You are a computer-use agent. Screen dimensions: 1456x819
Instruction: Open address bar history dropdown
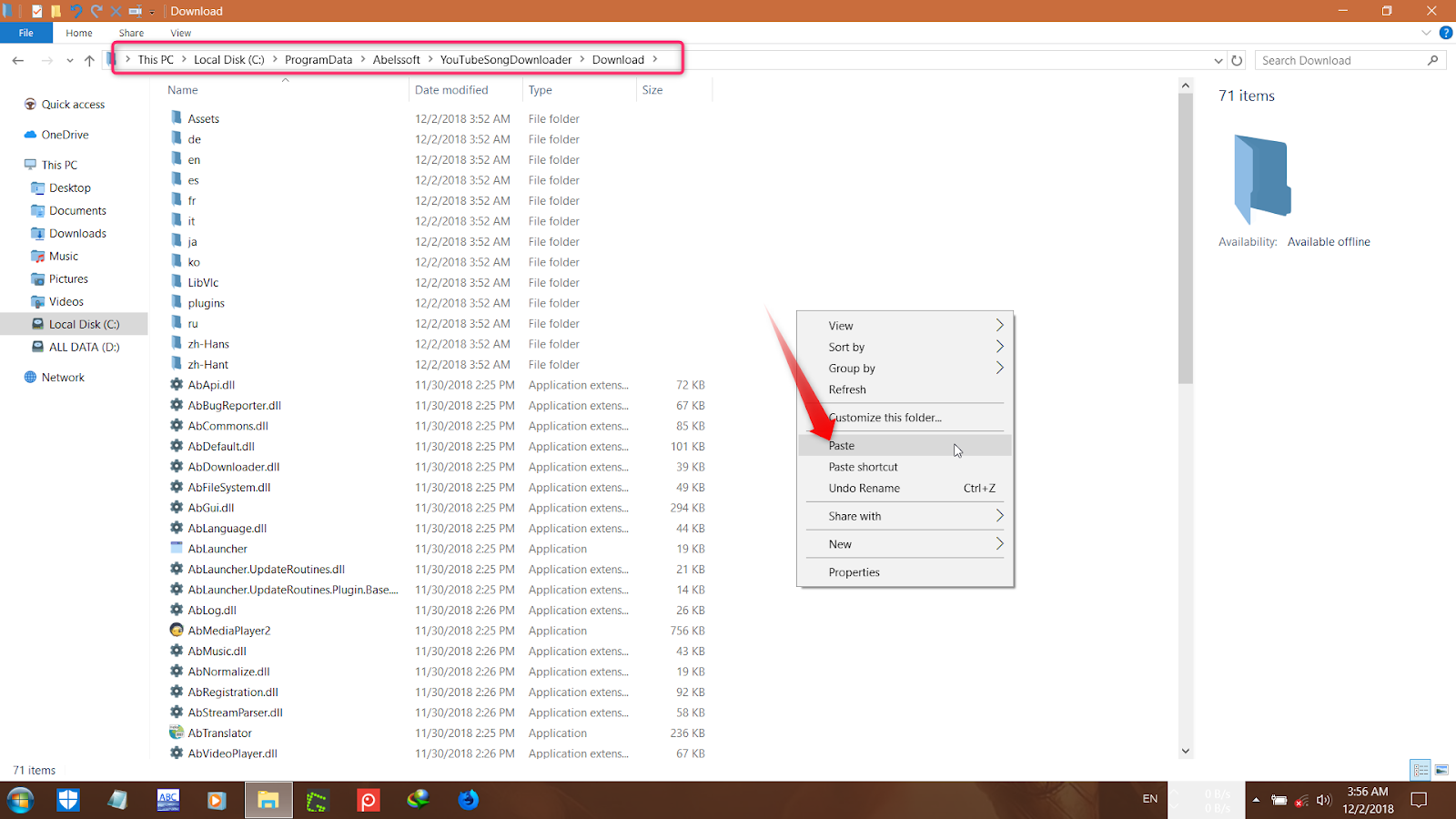click(1218, 61)
